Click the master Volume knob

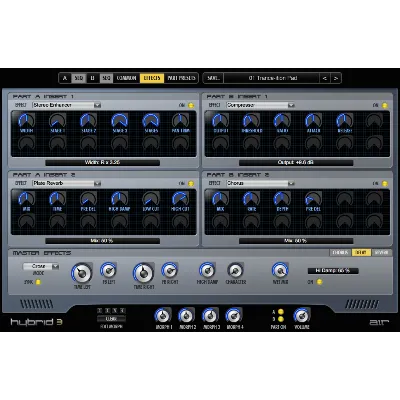click(302, 315)
